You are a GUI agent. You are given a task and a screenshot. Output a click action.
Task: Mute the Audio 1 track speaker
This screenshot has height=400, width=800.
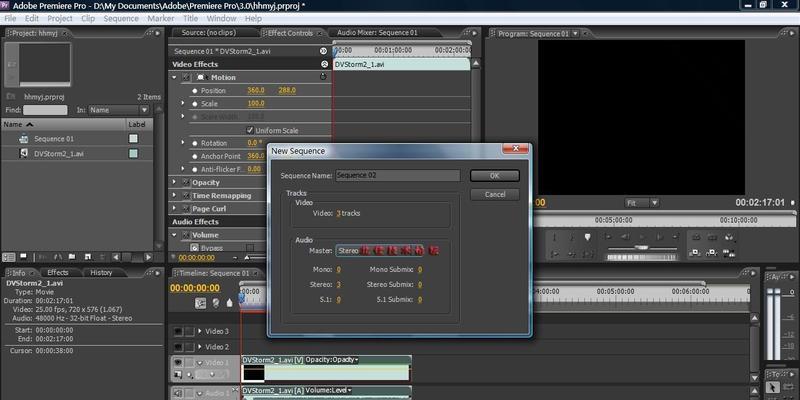(x=179, y=393)
